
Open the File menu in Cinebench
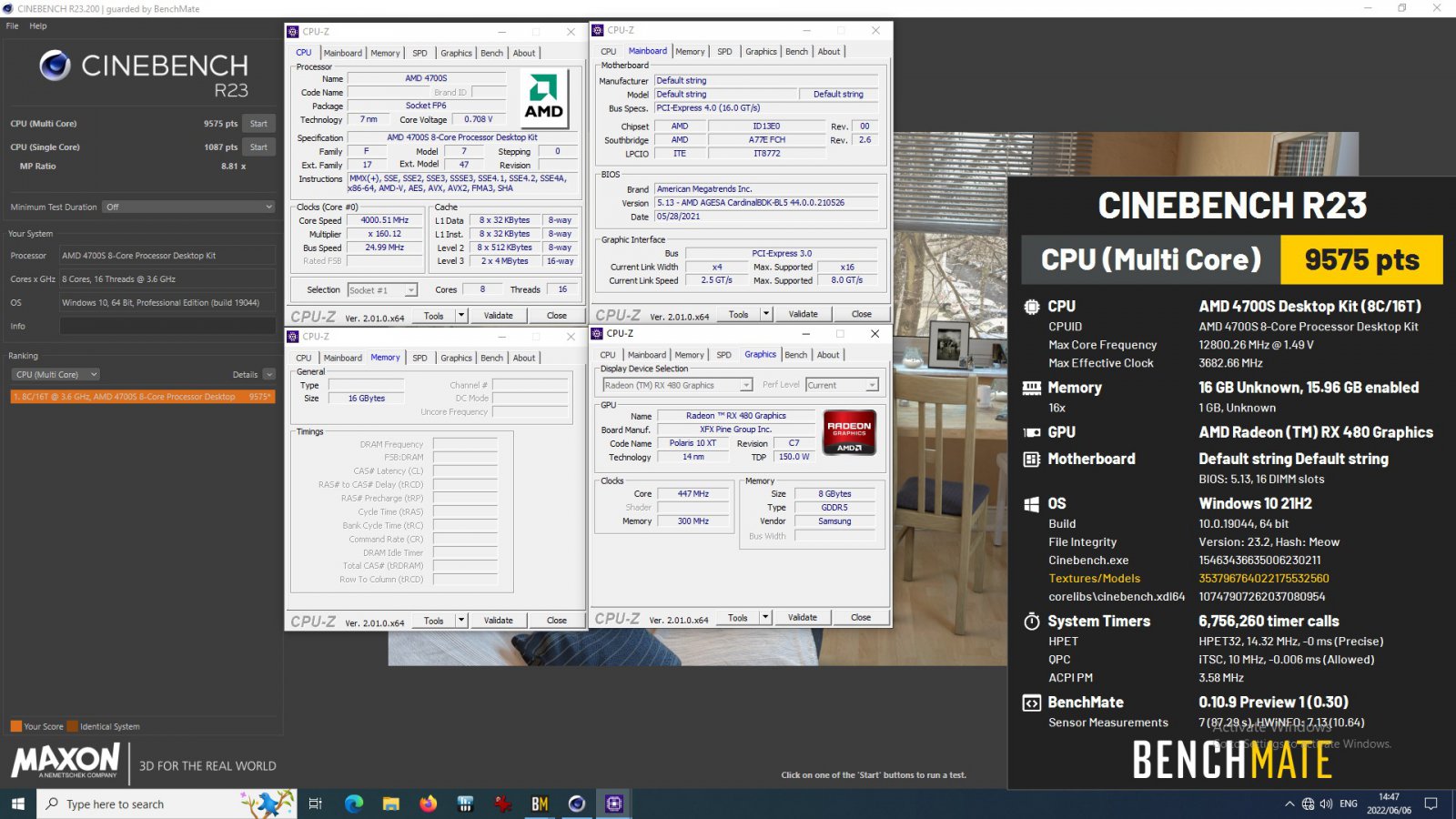(13, 25)
